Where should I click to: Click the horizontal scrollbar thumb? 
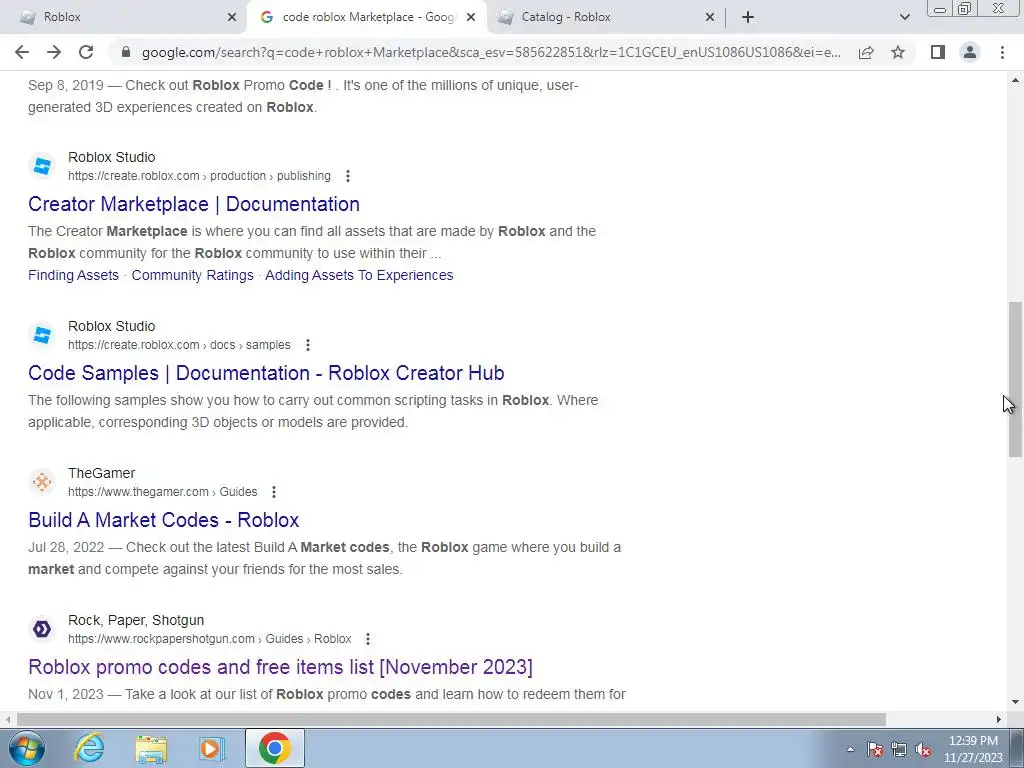[x=451, y=719]
